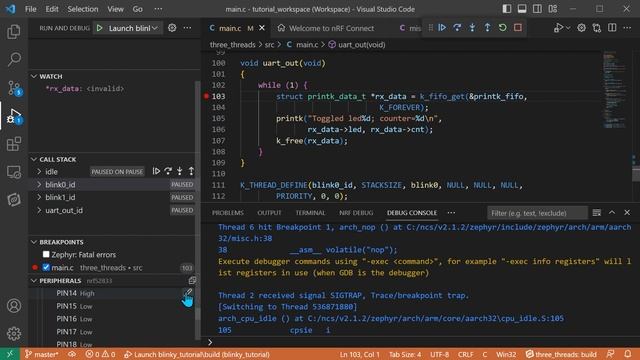The image size is (640, 360).
Task: Open the Go menu
Action: point(138,9)
